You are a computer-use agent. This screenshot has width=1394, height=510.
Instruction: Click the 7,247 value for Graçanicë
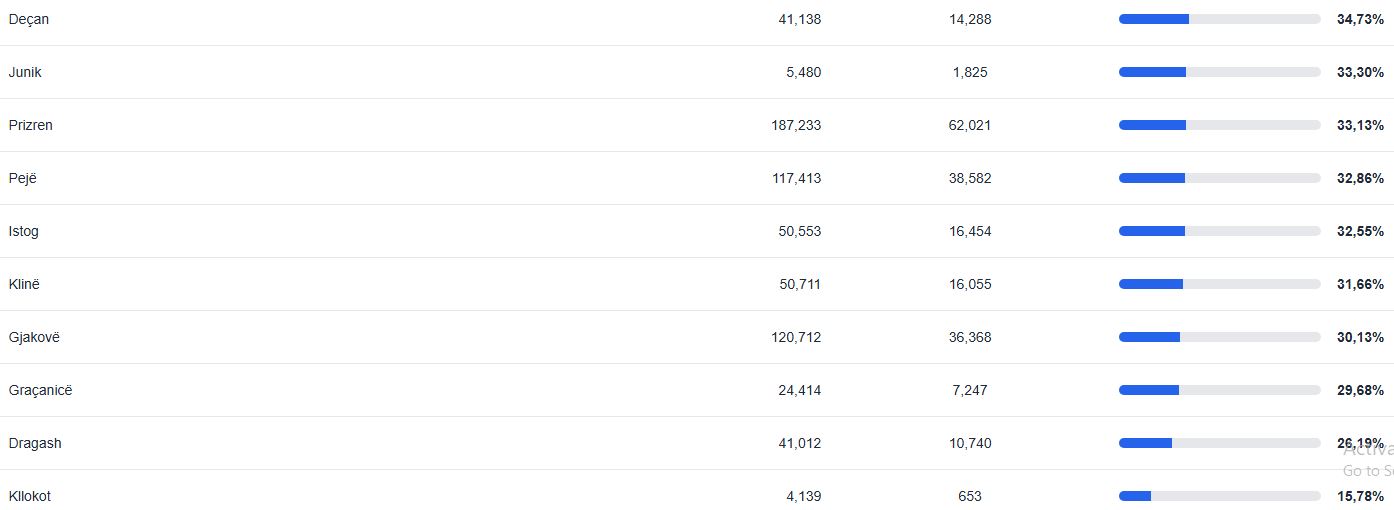(x=970, y=390)
